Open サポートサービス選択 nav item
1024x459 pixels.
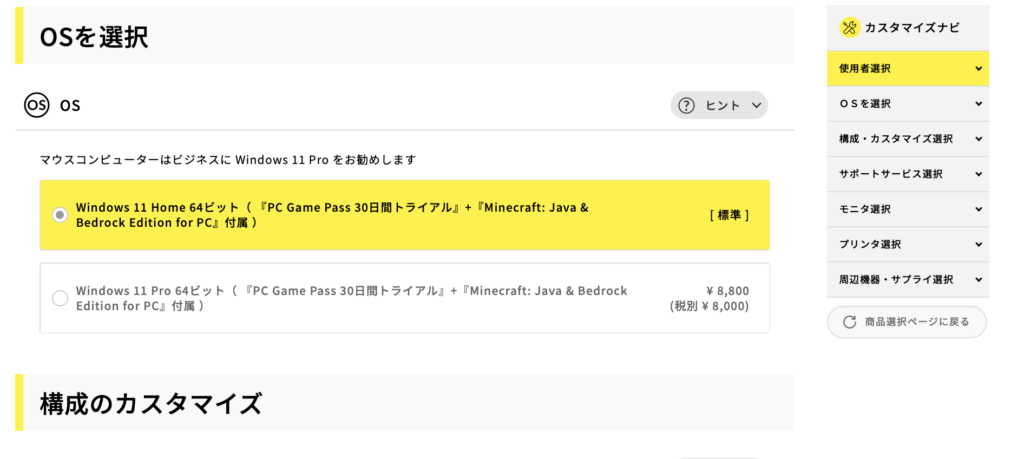pyautogui.click(x=891, y=174)
